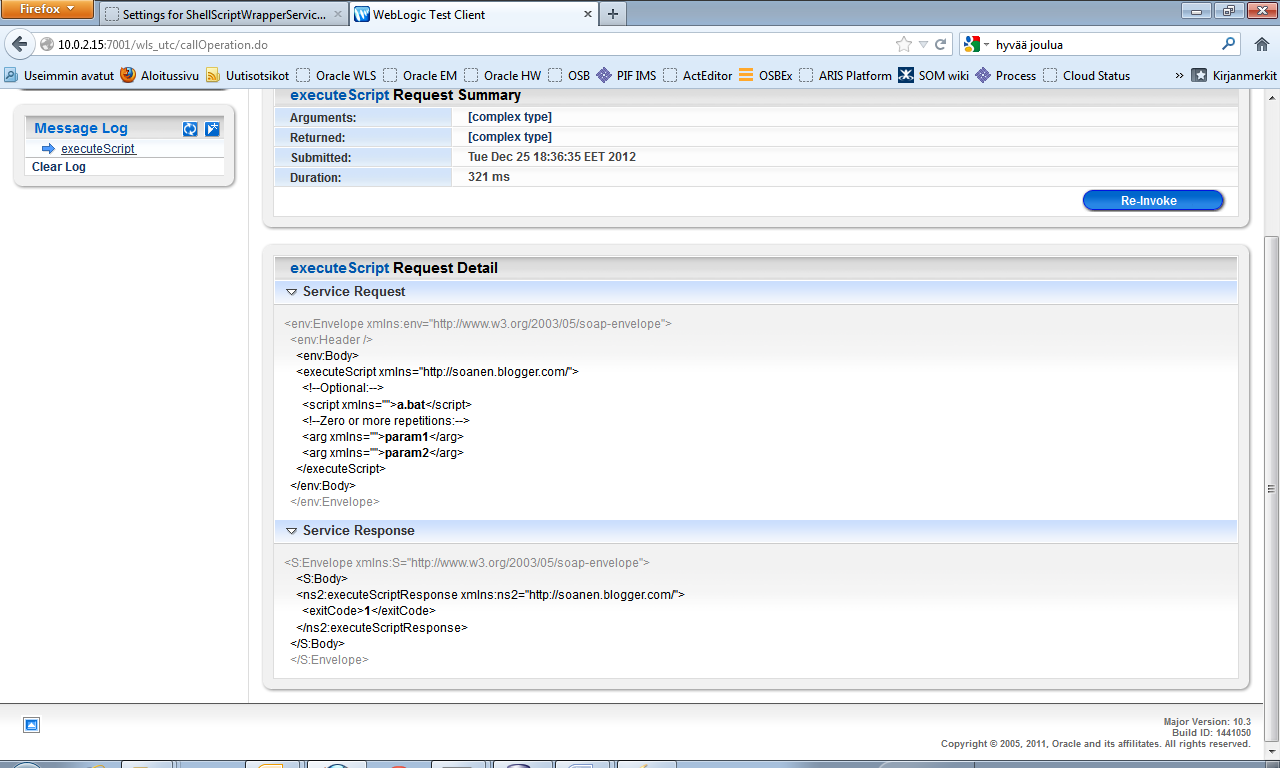Viewport: 1280px width, 768px height.
Task: Open the Oracle WLS bookmark
Action: pyautogui.click(x=337, y=75)
